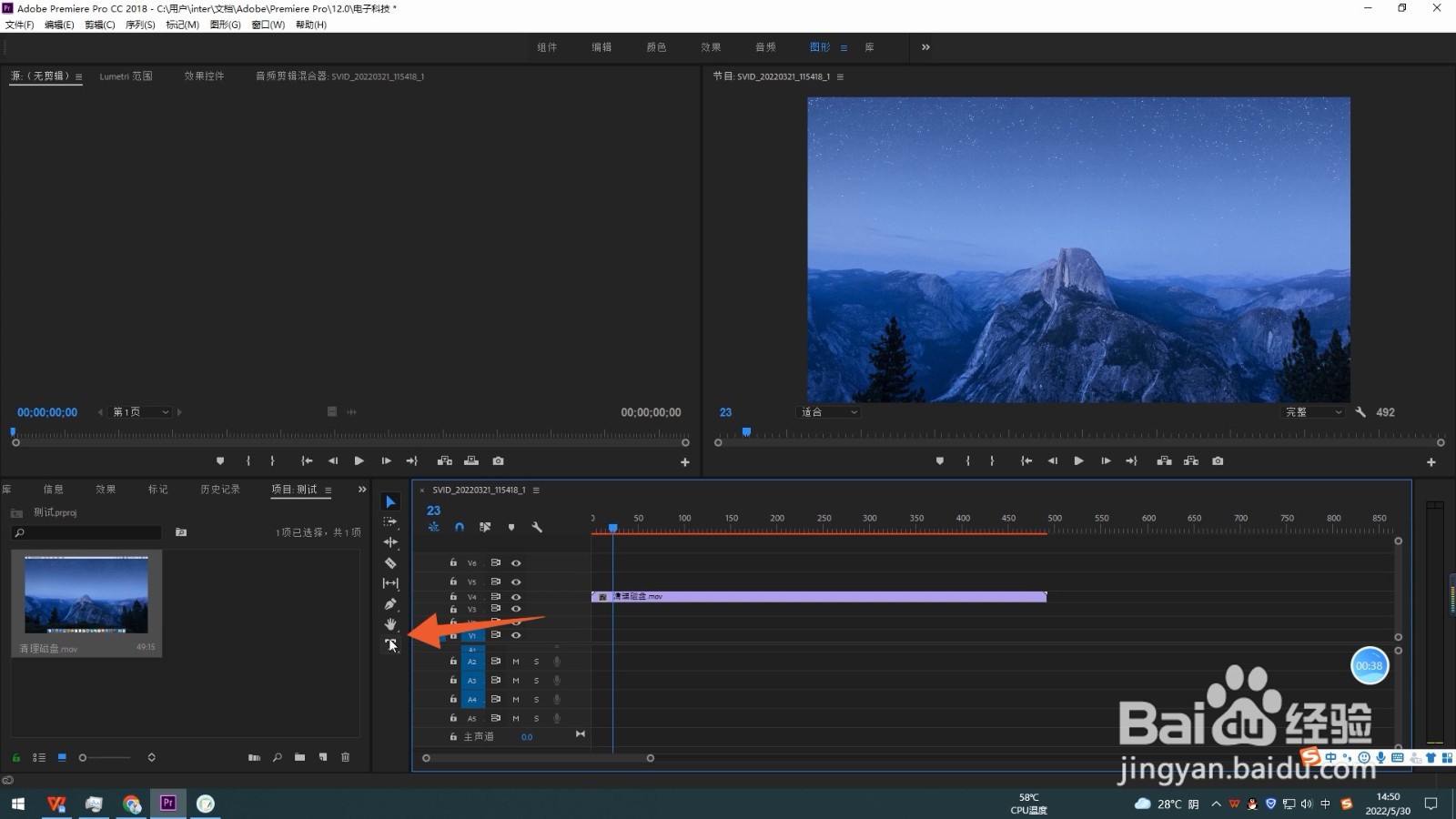Add marker in timeline header
1456x819 pixels.
(x=511, y=527)
